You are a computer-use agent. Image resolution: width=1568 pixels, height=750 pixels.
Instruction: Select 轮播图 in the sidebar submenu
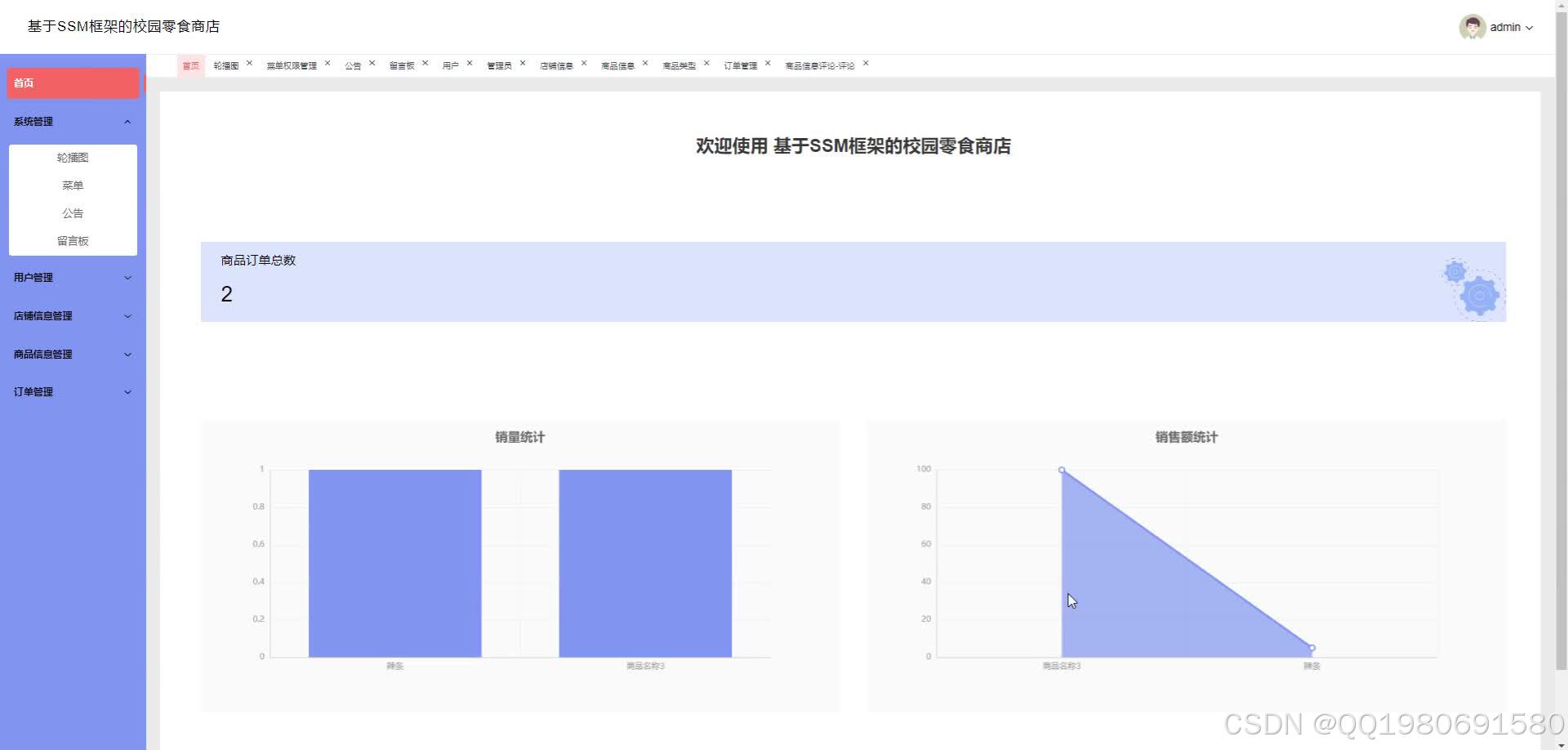[x=73, y=157]
